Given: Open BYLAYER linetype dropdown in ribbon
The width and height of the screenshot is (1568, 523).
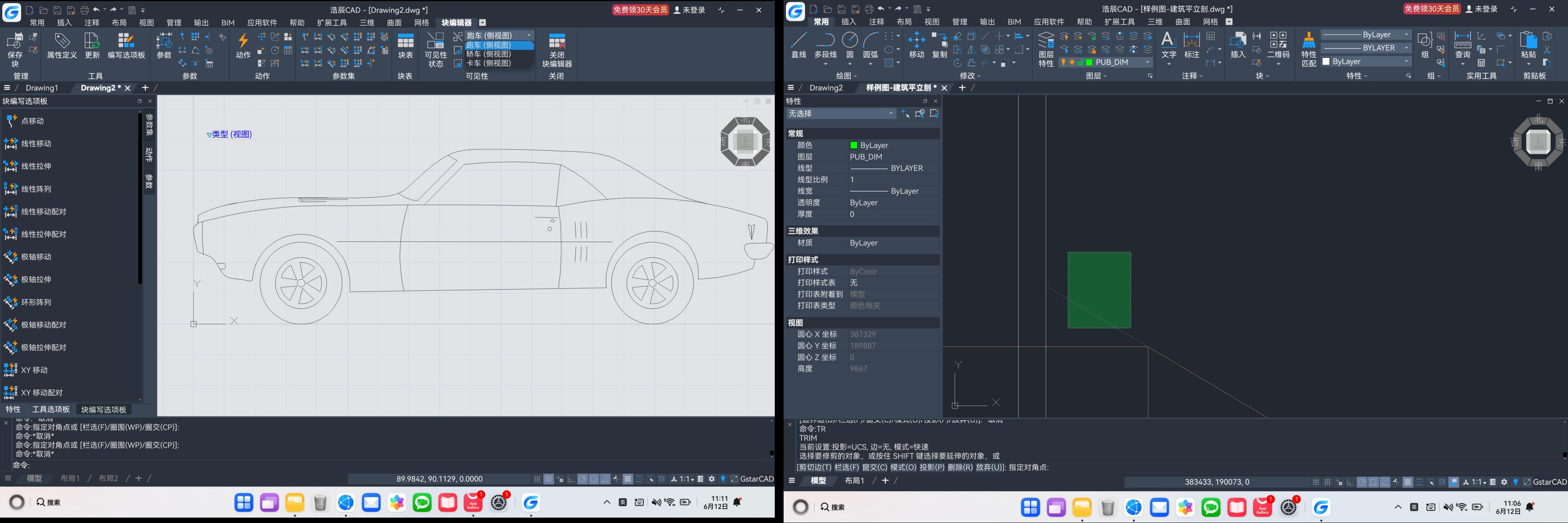Looking at the screenshot, I should (1366, 47).
